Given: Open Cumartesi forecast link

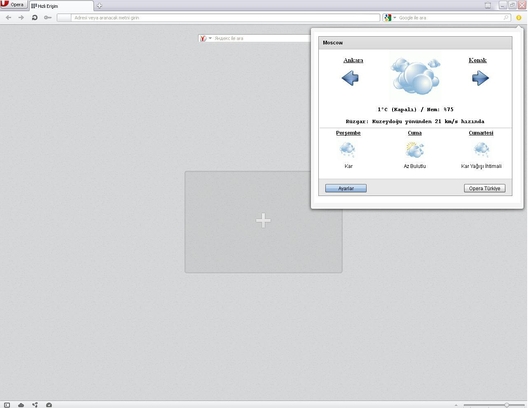Looking at the screenshot, I should [x=481, y=133].
